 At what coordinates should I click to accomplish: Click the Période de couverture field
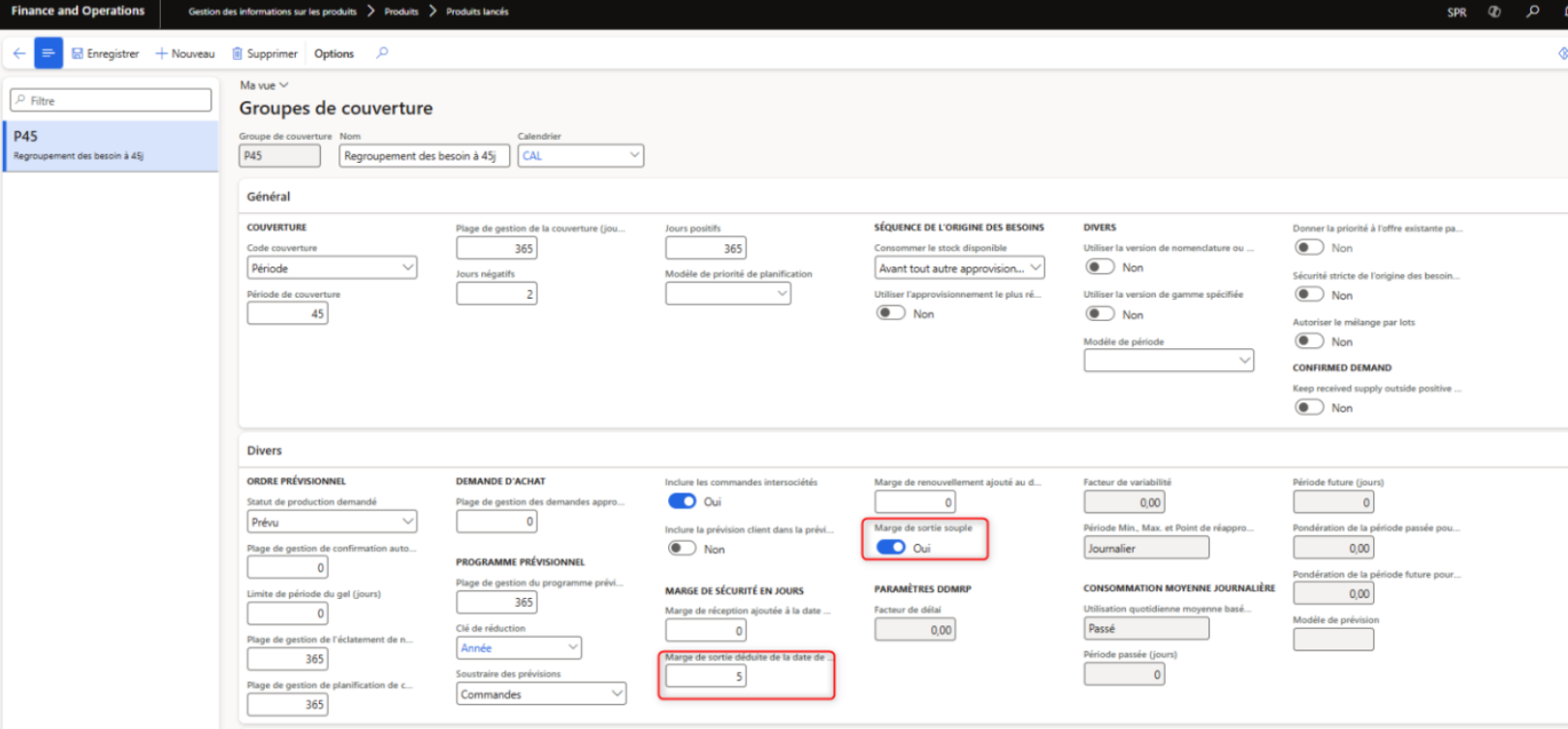[287, 313]
